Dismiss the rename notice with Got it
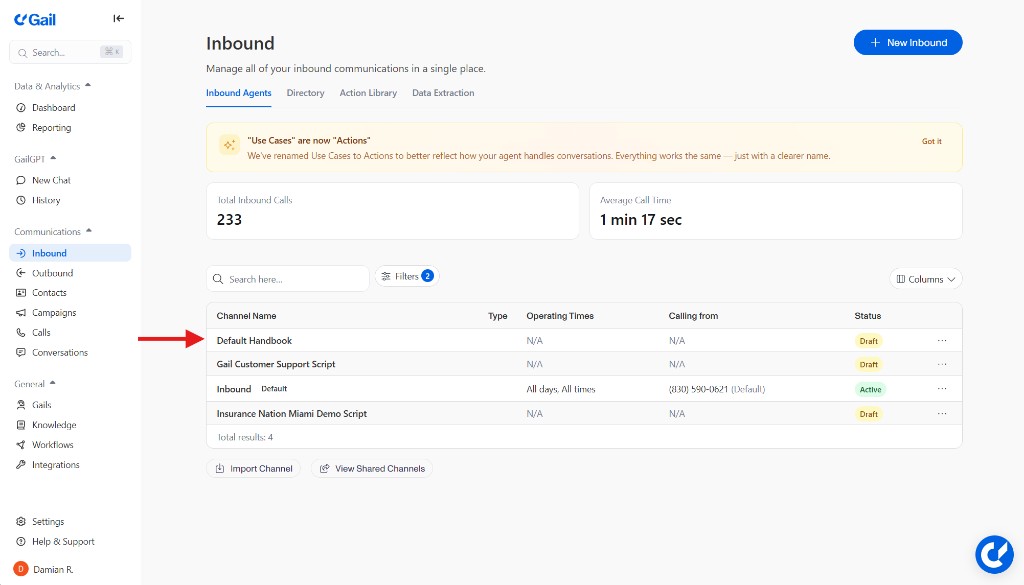This screenshot has height=585, width=1024. [x=931, y=141]
